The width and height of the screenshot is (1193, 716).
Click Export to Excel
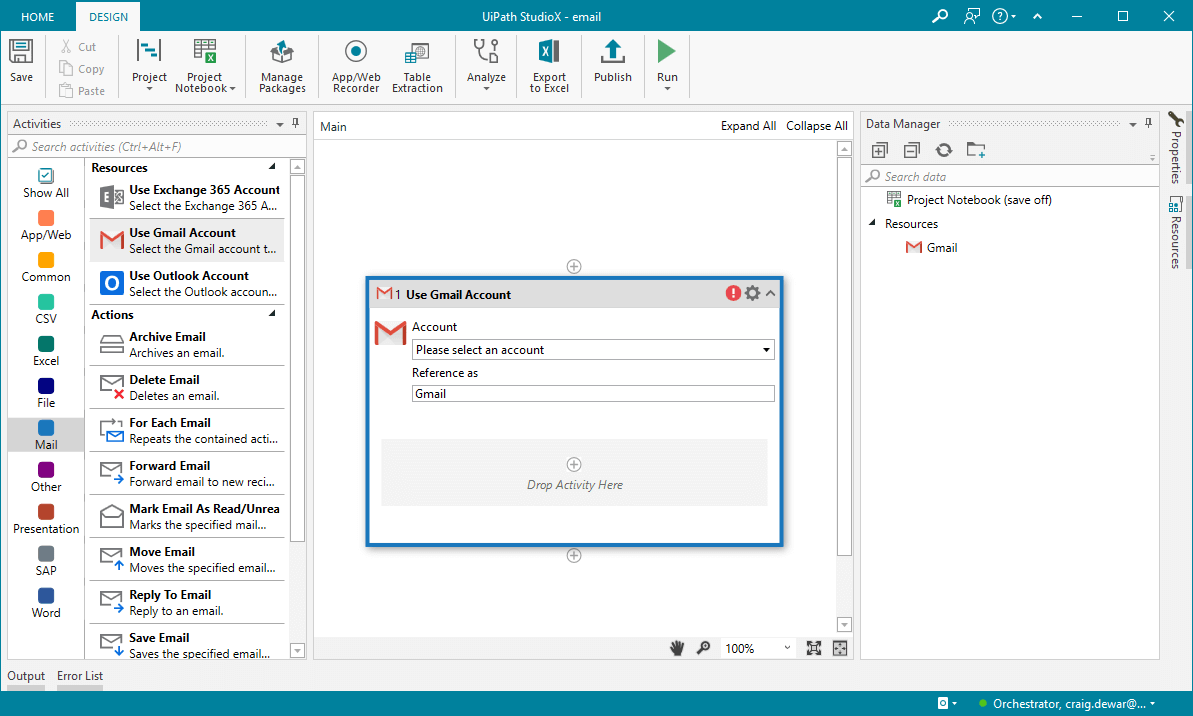549,65
